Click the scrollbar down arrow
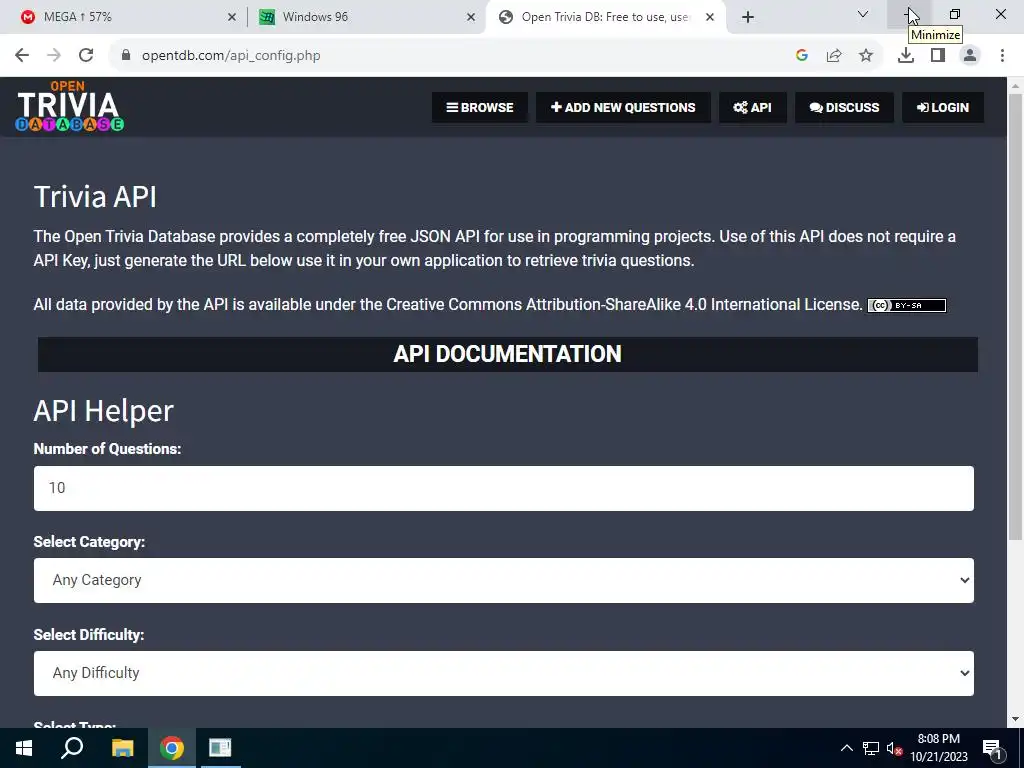This screenshot has width=1024, height=768. pyautogui.click(x=1015, y=720)
